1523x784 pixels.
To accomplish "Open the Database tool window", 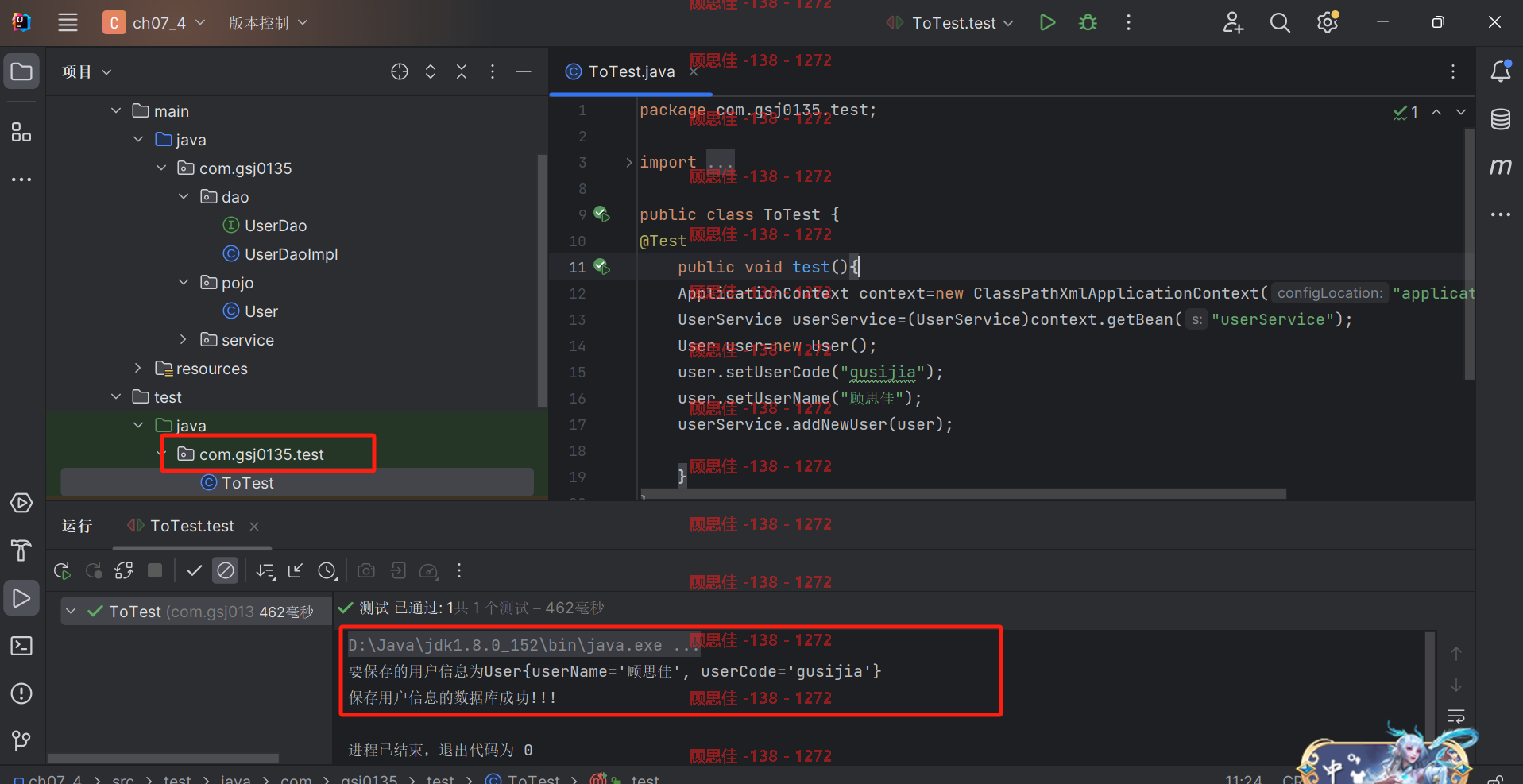I will (x=1500, y=119).
